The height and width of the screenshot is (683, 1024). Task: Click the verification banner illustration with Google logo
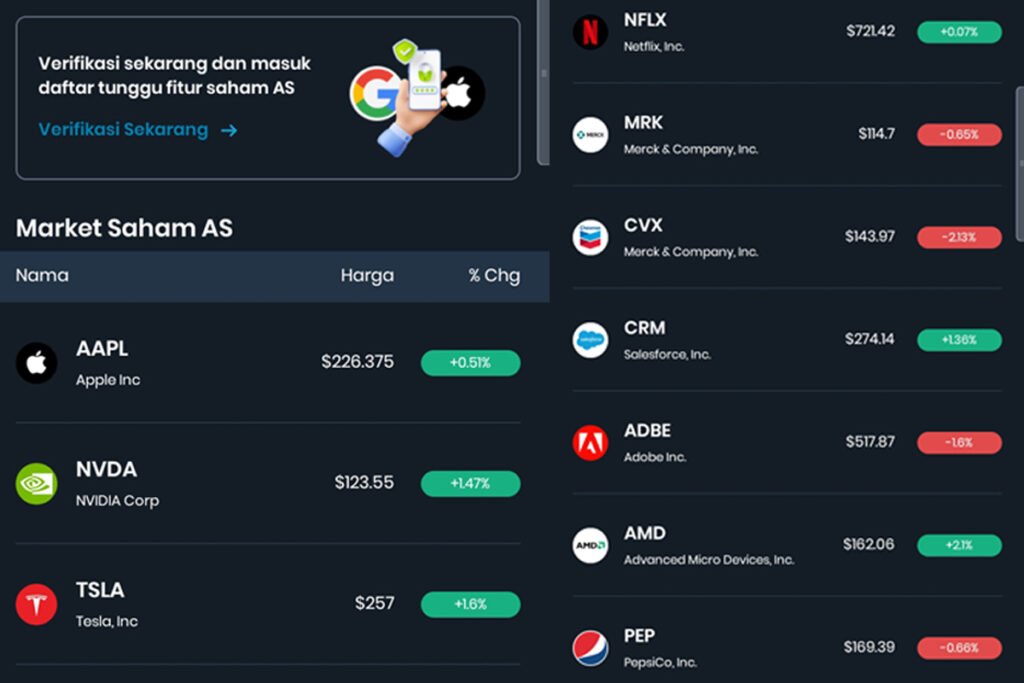pyautogui.click(x=418, y=97)
